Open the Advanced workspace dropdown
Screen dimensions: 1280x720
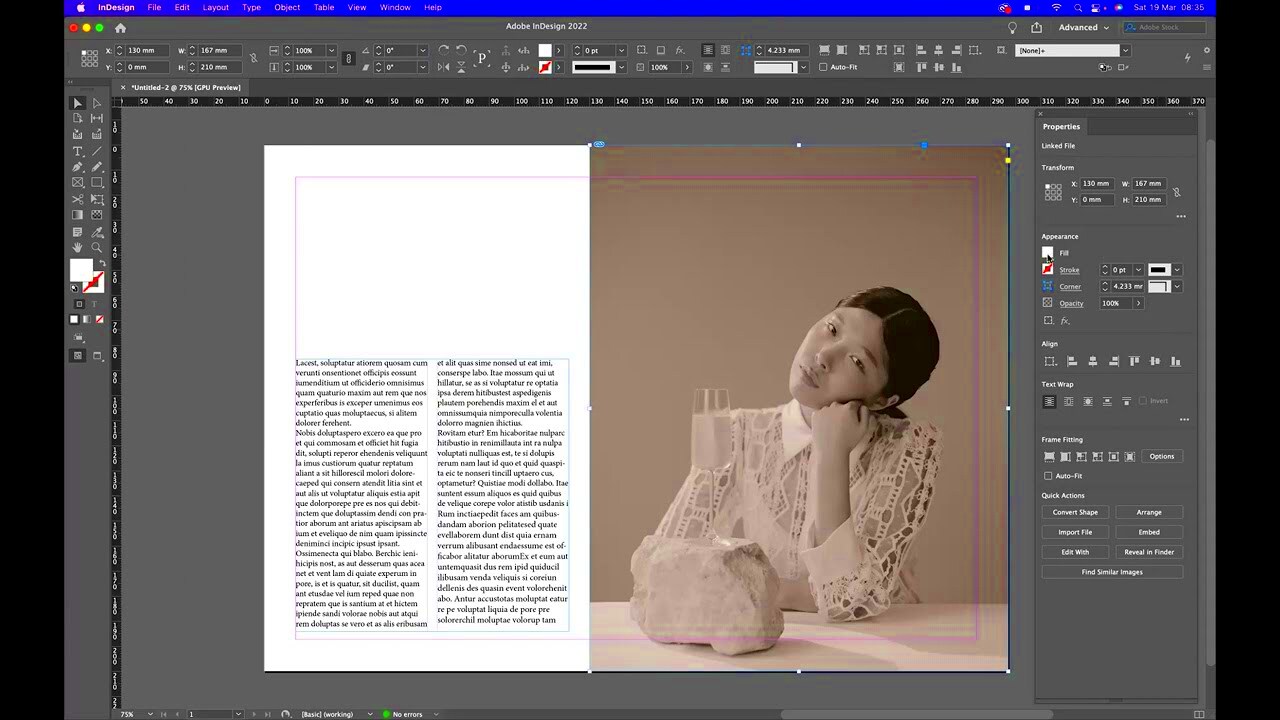[x=1085, y=27]
